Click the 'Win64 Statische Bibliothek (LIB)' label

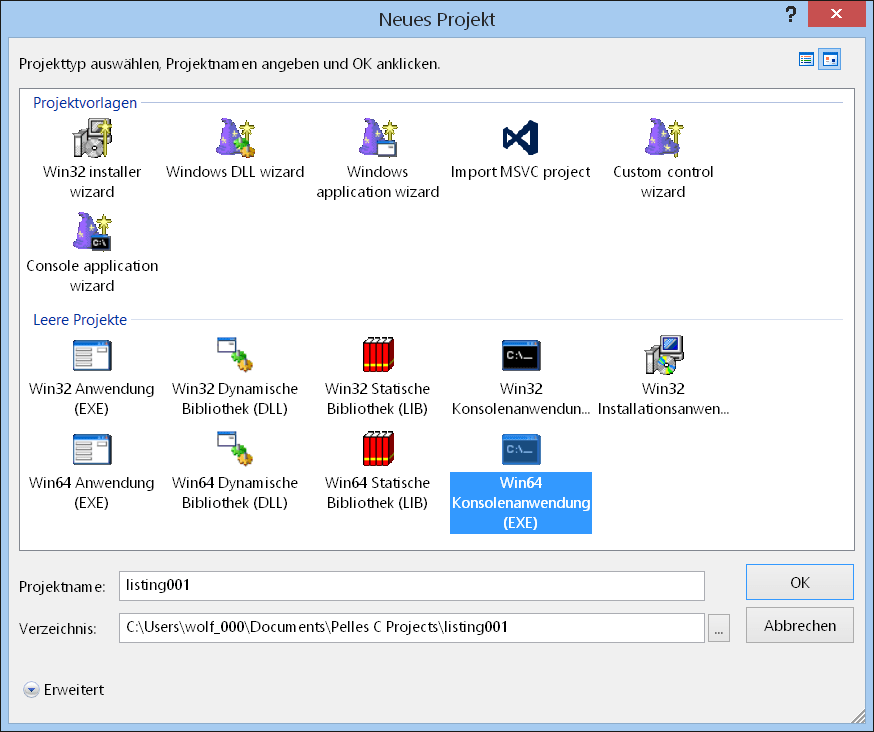377,493
